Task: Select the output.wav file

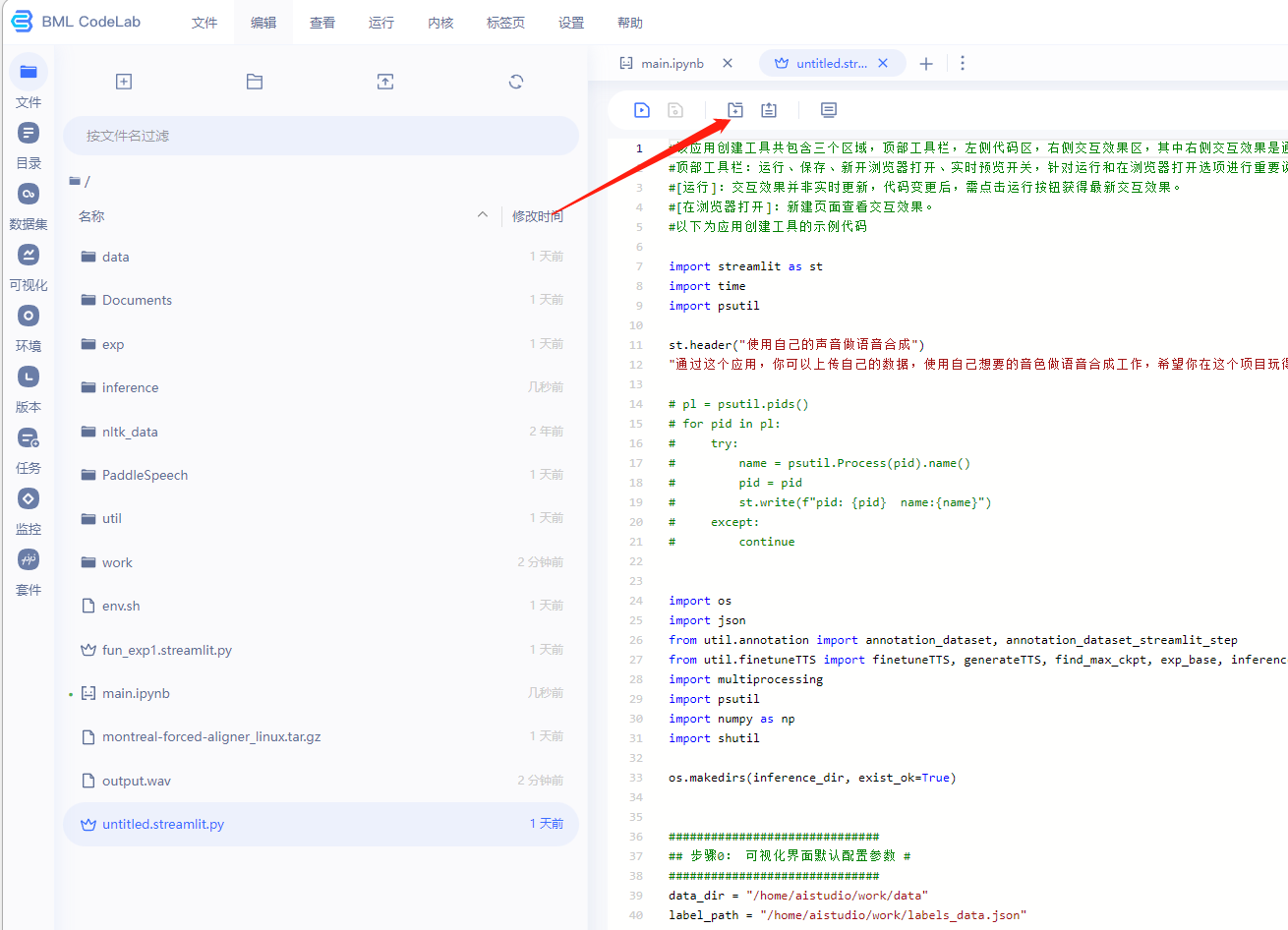Action: point(321,781)
